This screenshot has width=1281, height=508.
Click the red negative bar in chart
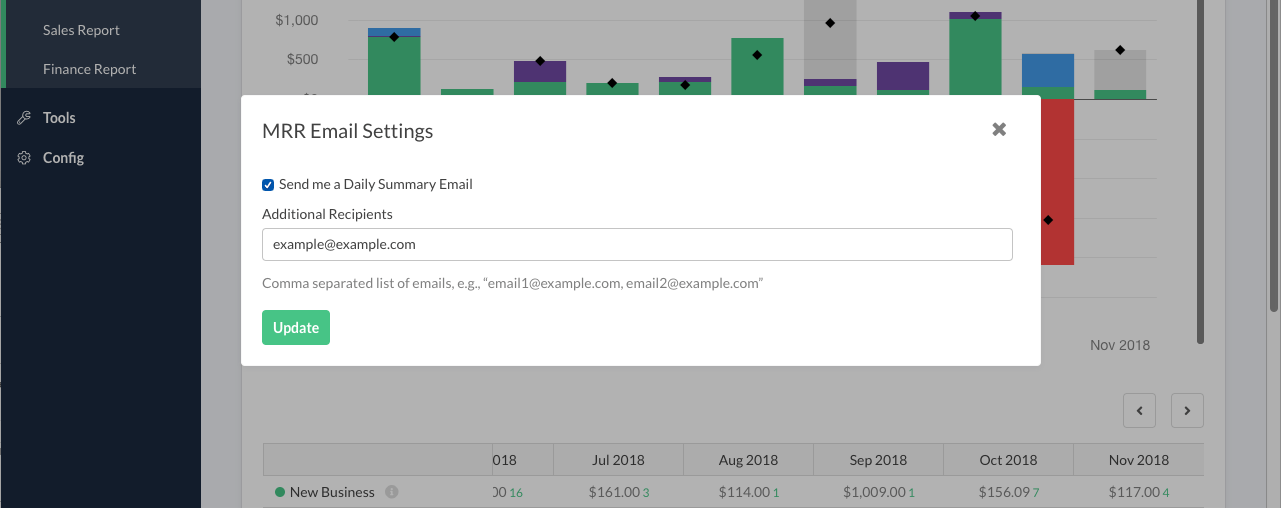tap(1057, 240)
